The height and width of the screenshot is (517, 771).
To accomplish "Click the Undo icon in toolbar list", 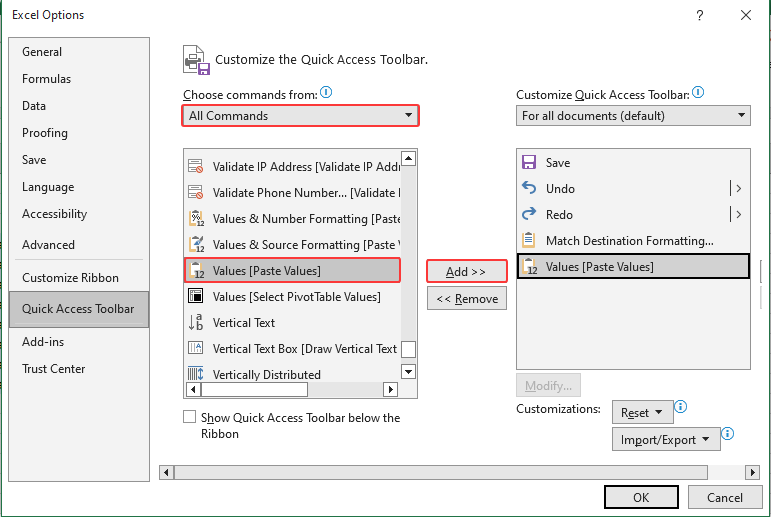I will click(x=529, y=189).
